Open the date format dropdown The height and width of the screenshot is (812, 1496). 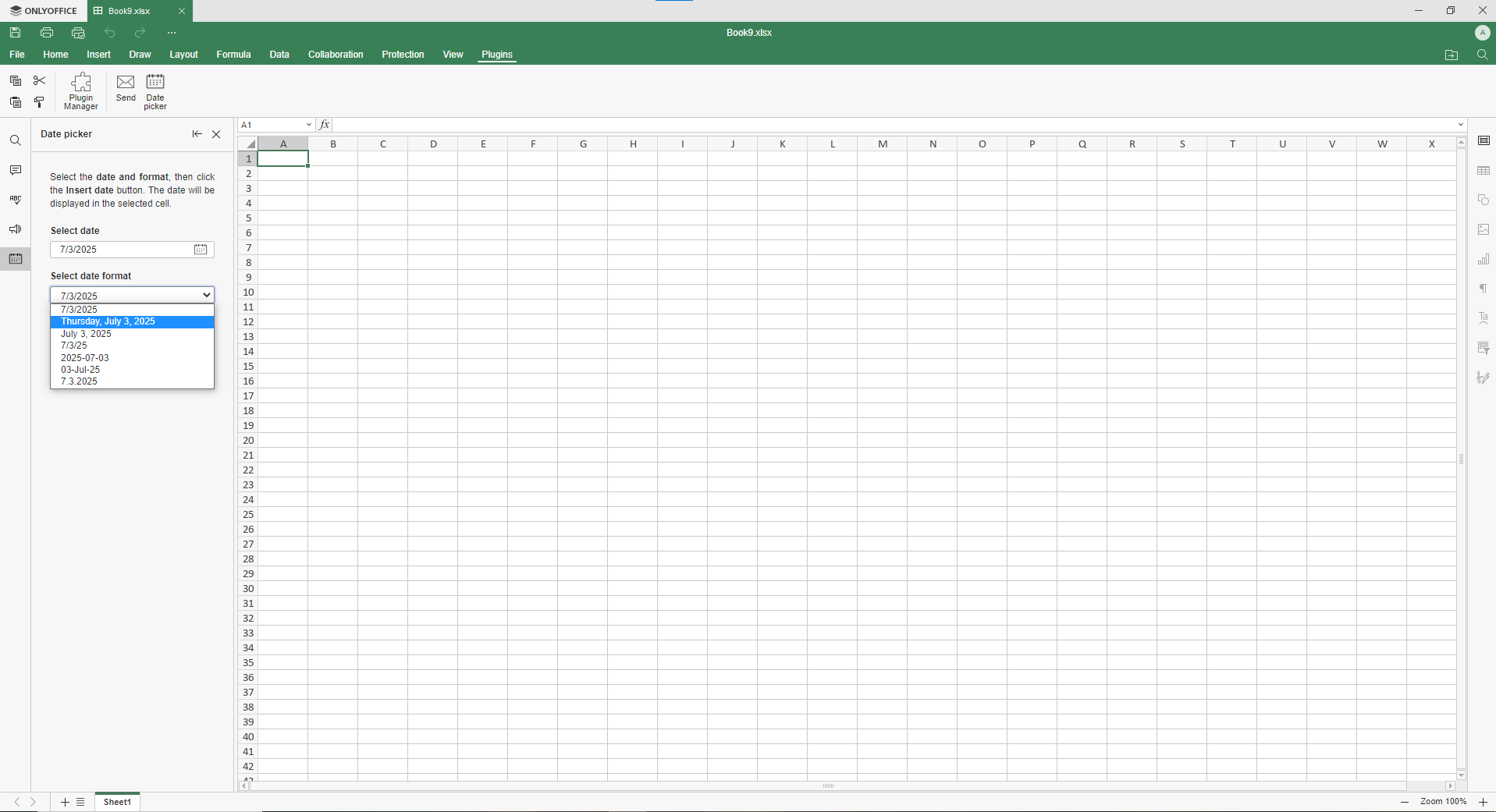pos(206,295)
